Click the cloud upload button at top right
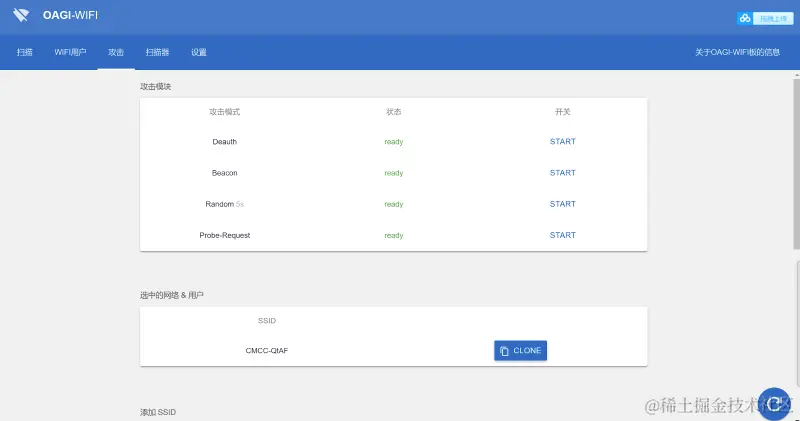Screen dimensions: 800x421 [765, 18]
